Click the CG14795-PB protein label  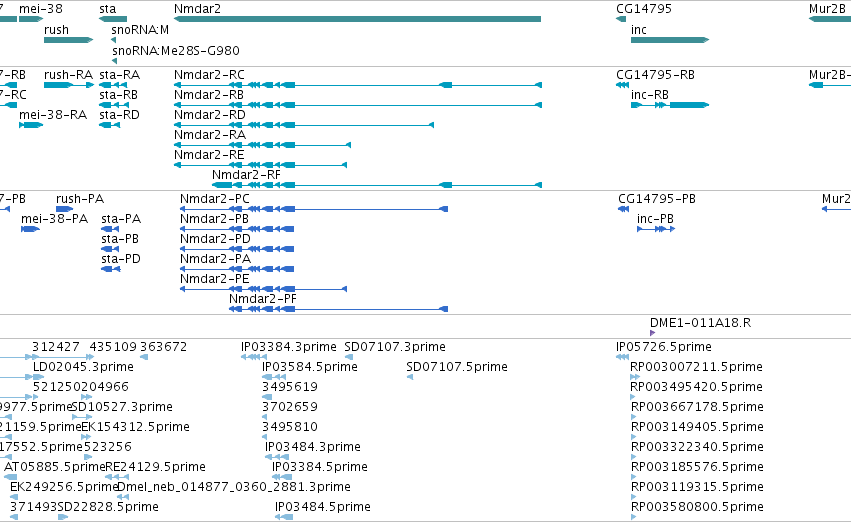pyautogui.click(x=657, y=199)
